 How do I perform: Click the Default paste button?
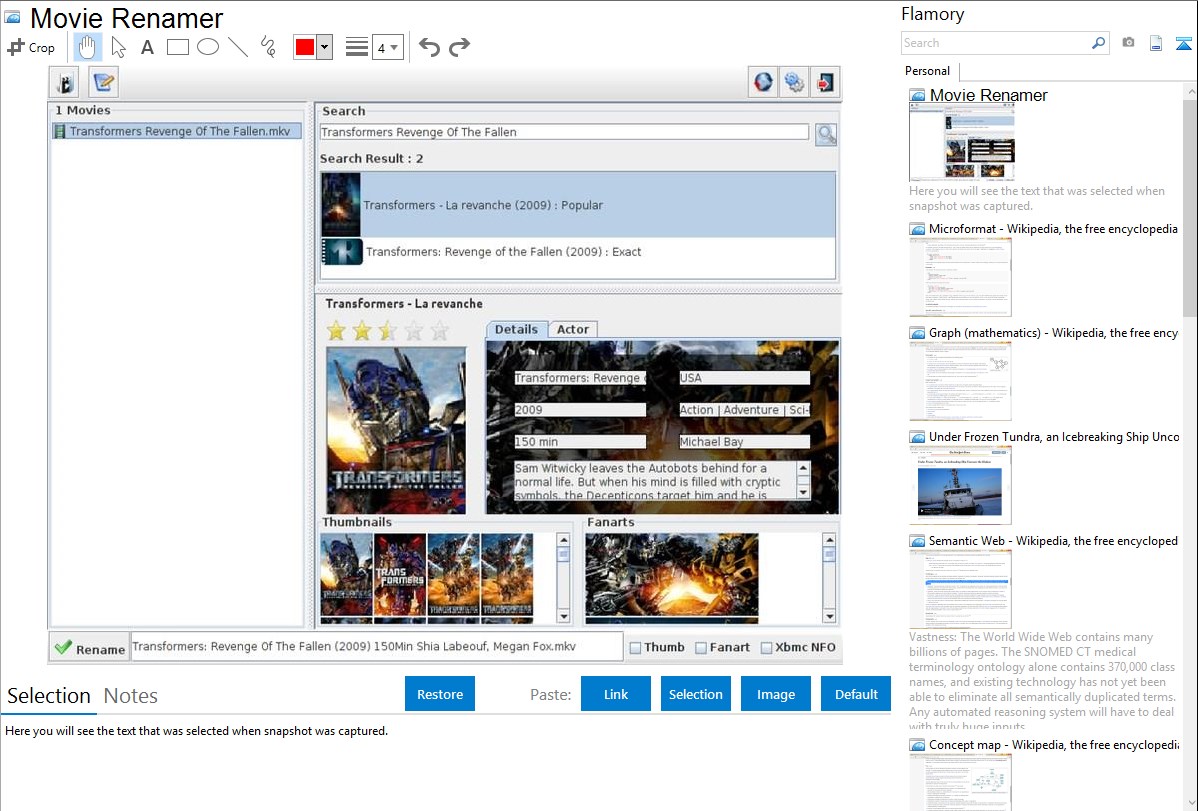point(856,694)
